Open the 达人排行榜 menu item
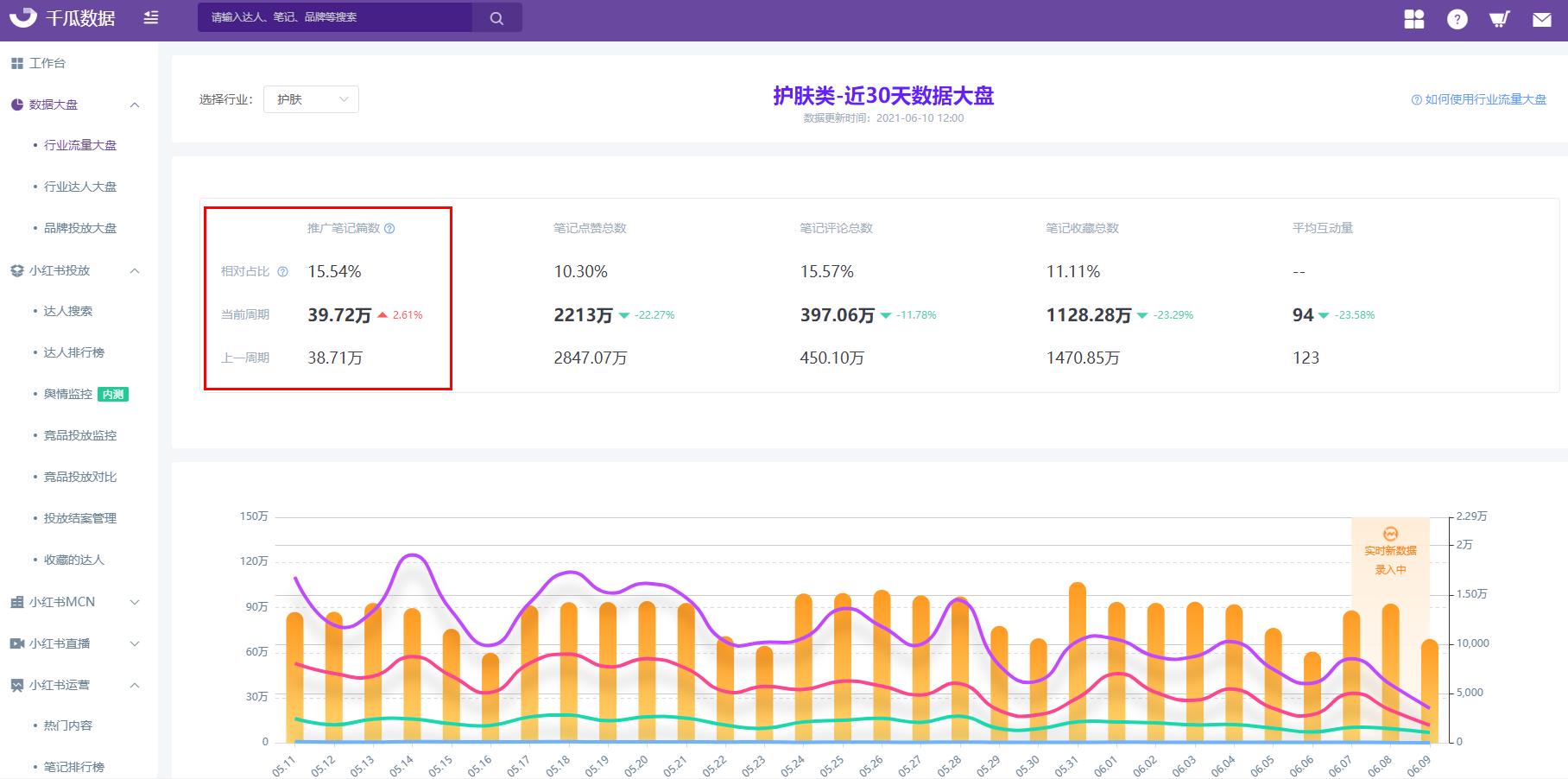 [x=74, y=352]
